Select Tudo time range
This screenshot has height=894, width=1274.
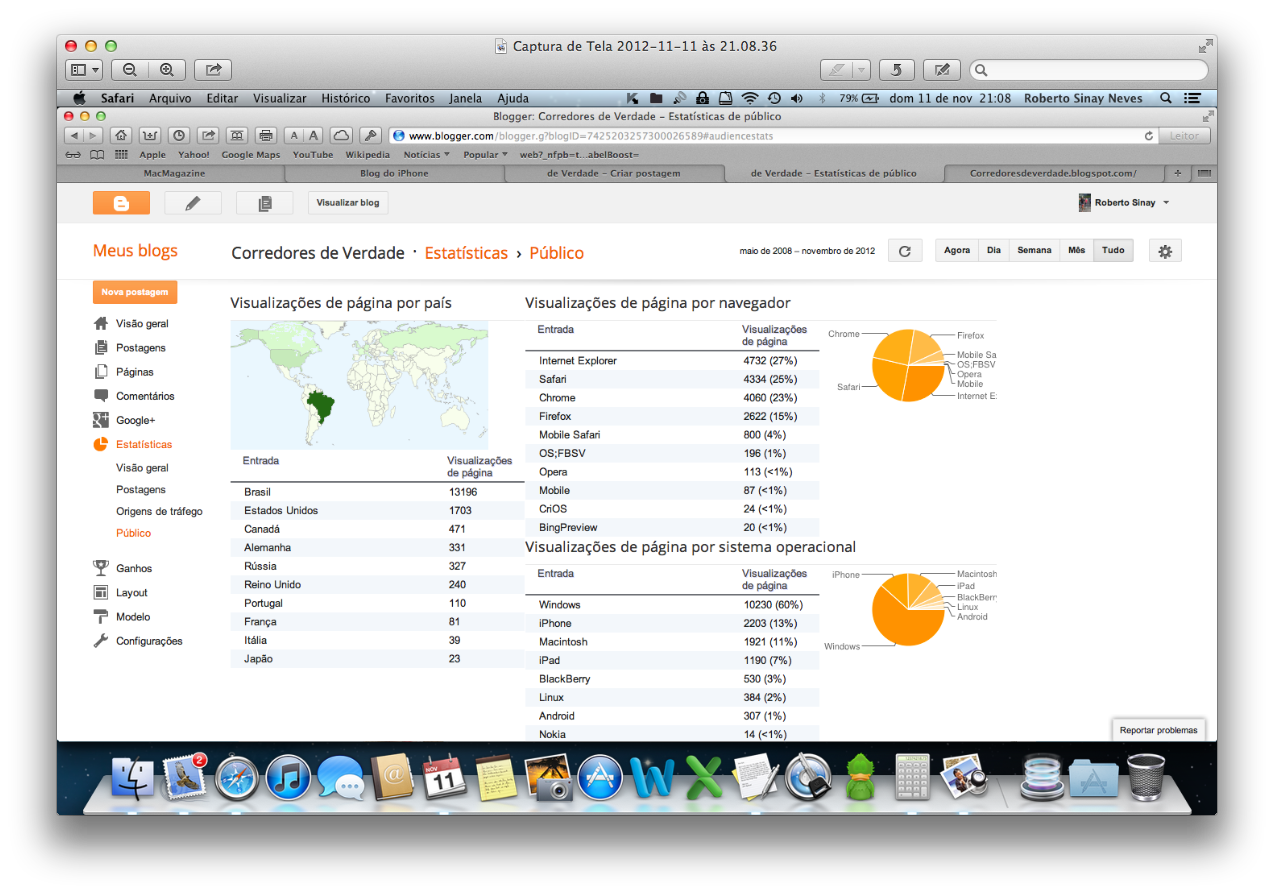pos(1113,251)
